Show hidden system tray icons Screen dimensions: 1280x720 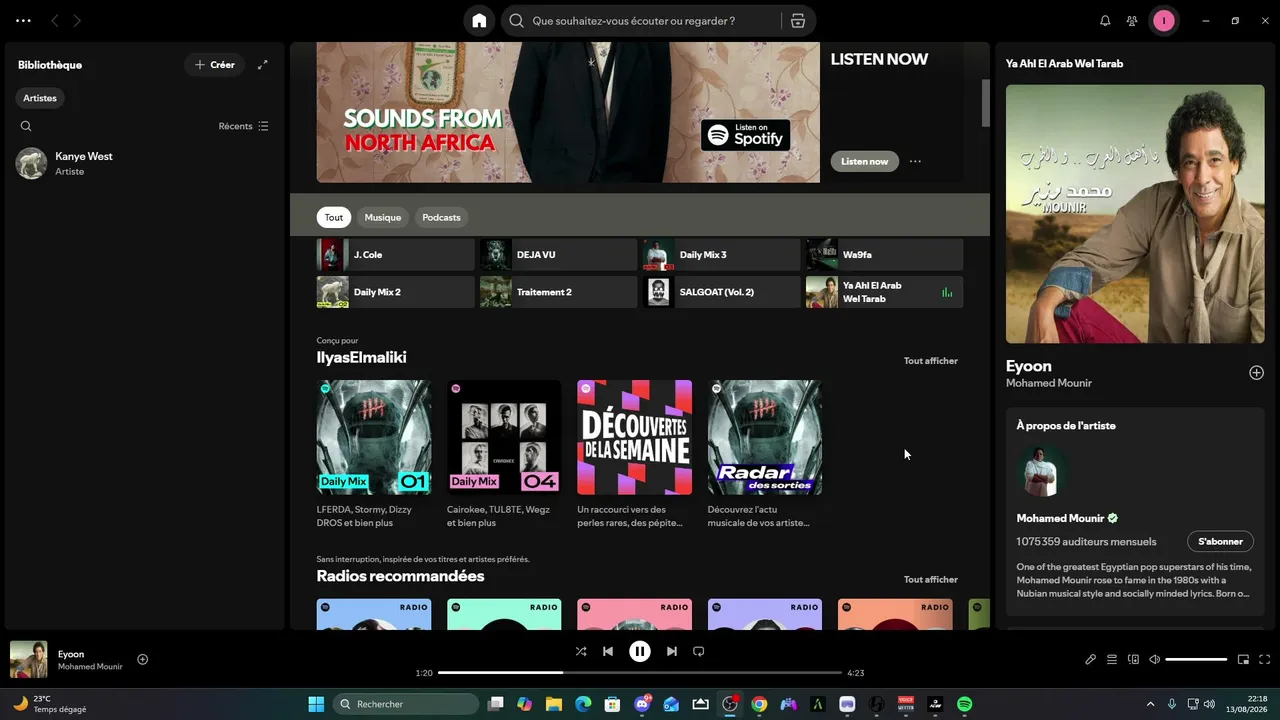click(x=1150, y=704)
